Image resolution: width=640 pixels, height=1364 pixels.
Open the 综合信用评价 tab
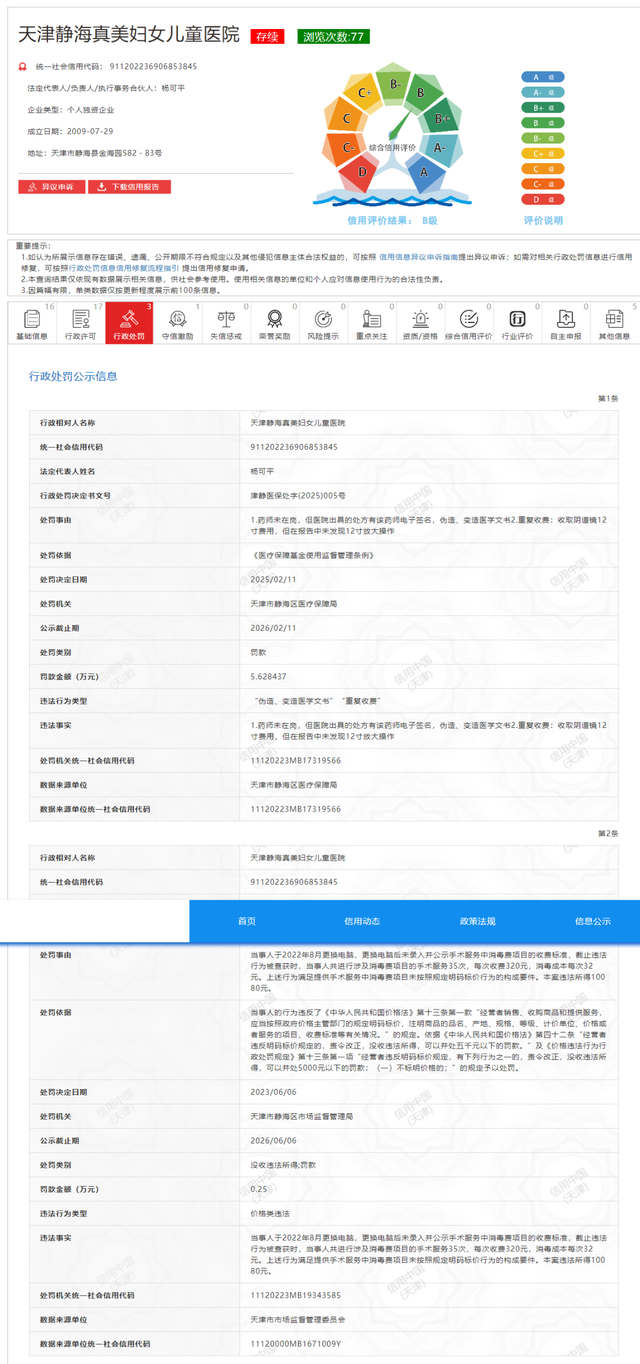pyautogui.click(x=469, y=323)
